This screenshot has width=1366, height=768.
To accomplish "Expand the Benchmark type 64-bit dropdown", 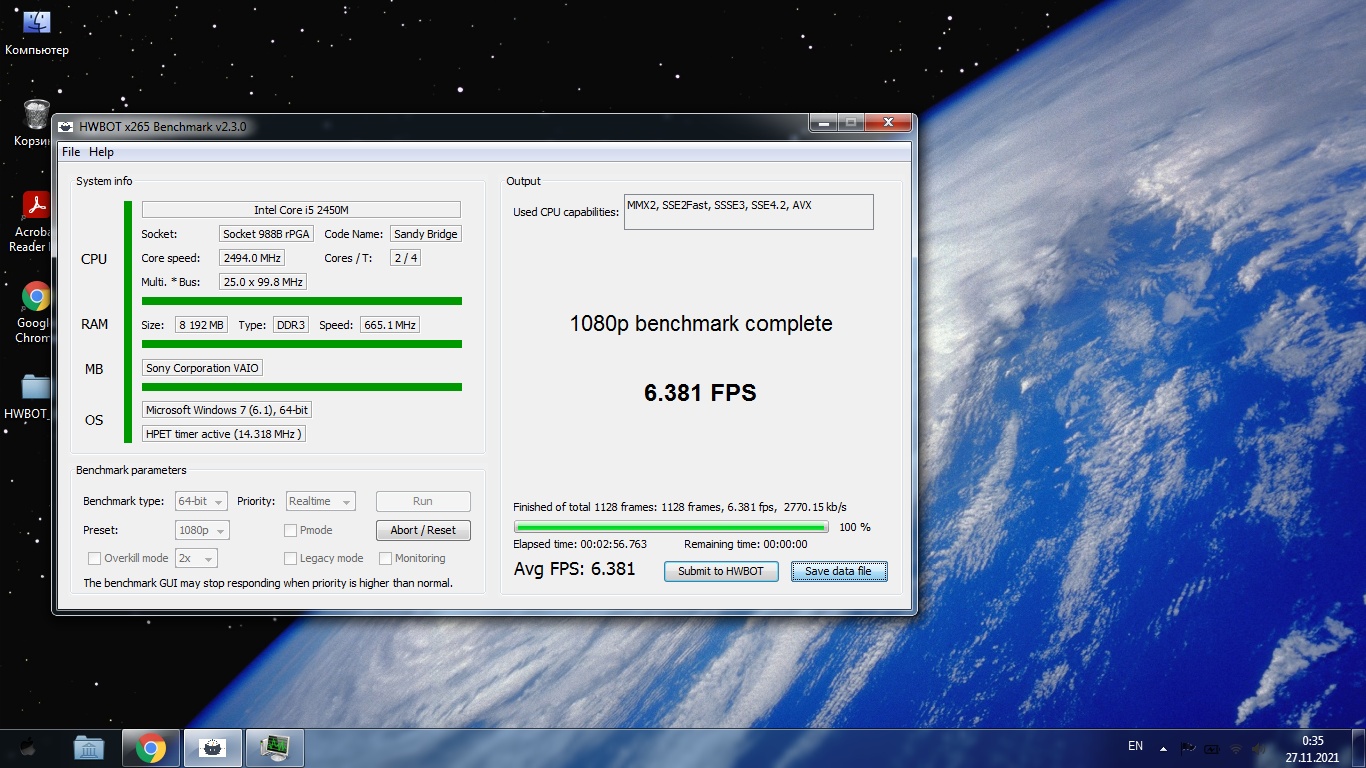I will 201,501.
